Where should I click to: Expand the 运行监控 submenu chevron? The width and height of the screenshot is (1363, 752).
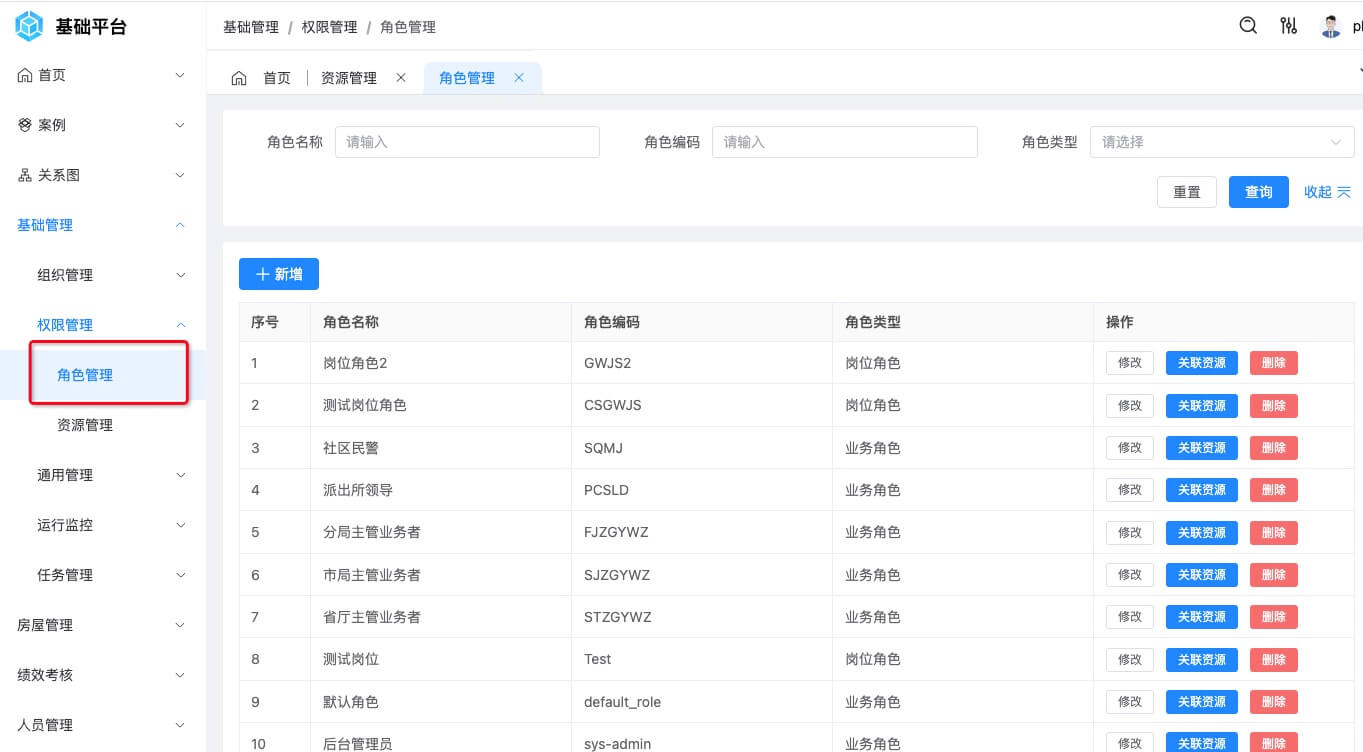coord(180,525)
